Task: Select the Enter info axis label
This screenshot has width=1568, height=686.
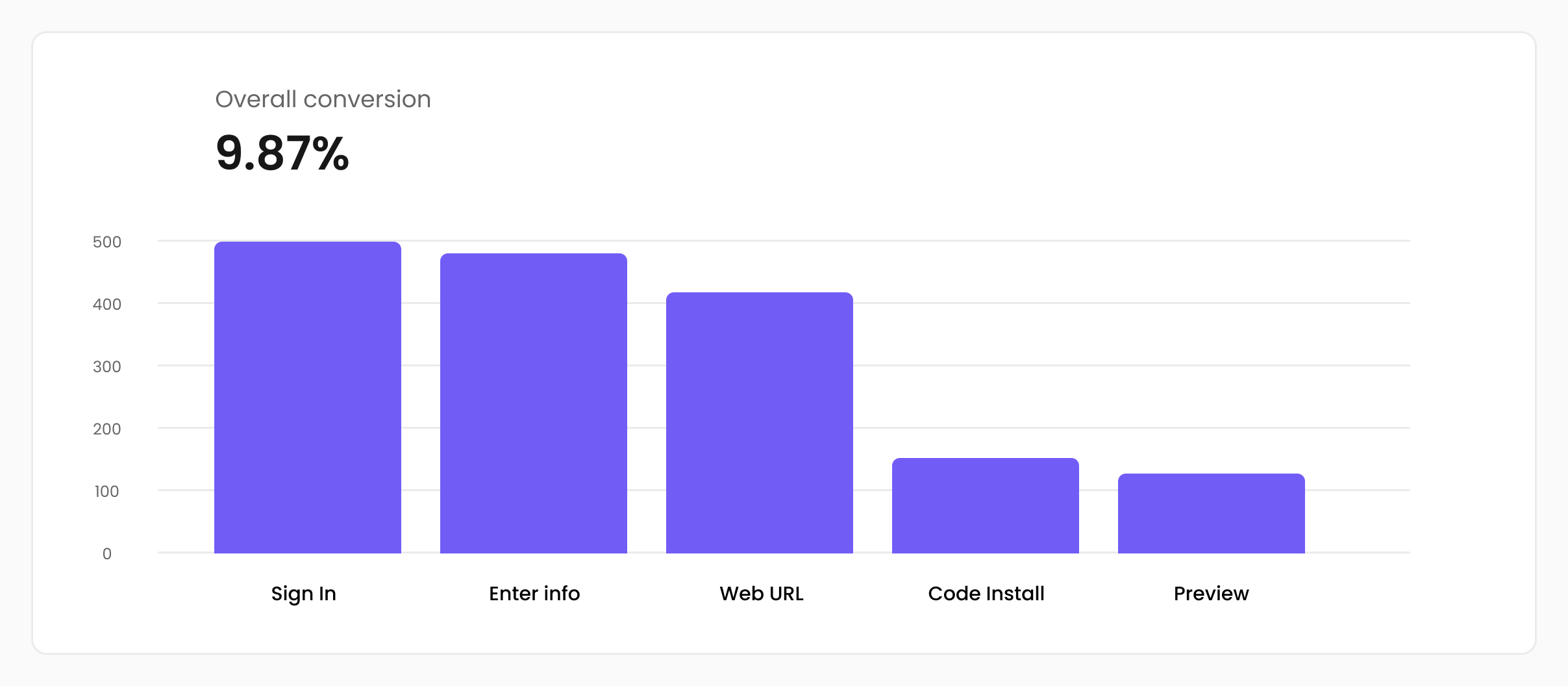Action: 534,594
